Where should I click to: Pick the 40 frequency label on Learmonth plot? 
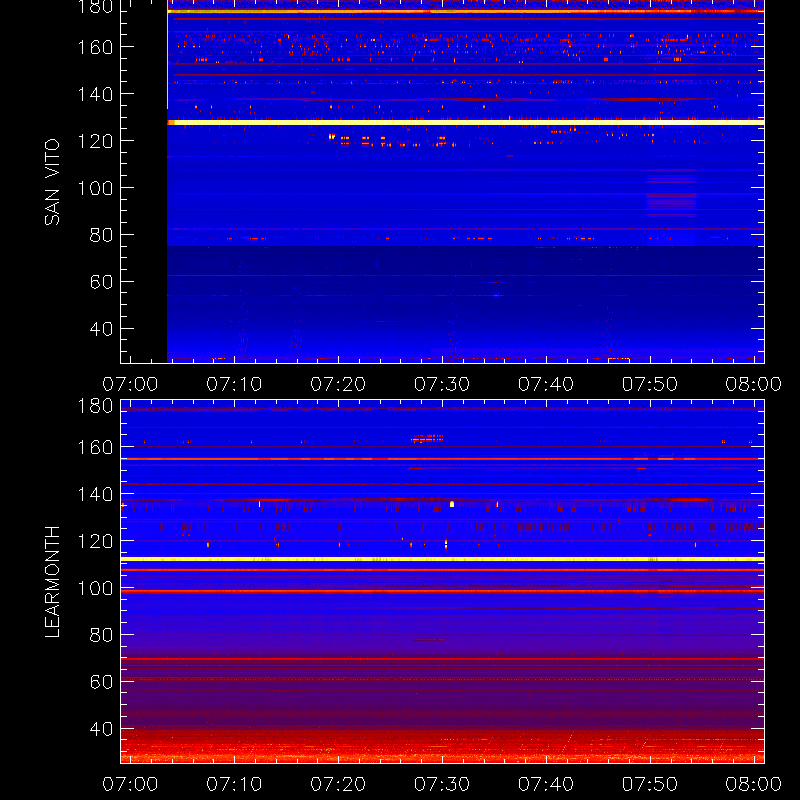(x=101, y=729)
